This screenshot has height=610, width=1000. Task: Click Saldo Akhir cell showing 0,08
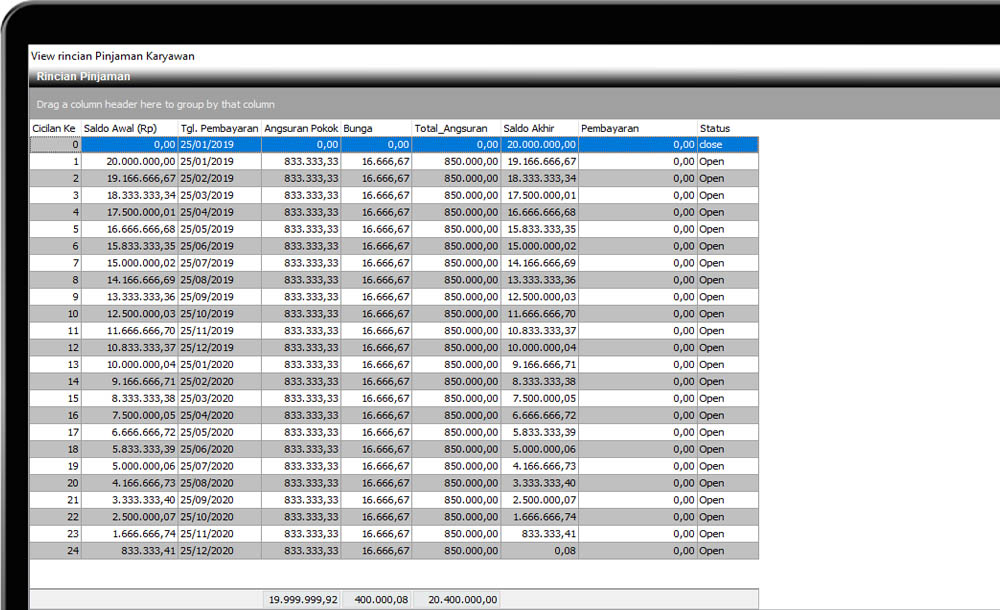point(539,551)
